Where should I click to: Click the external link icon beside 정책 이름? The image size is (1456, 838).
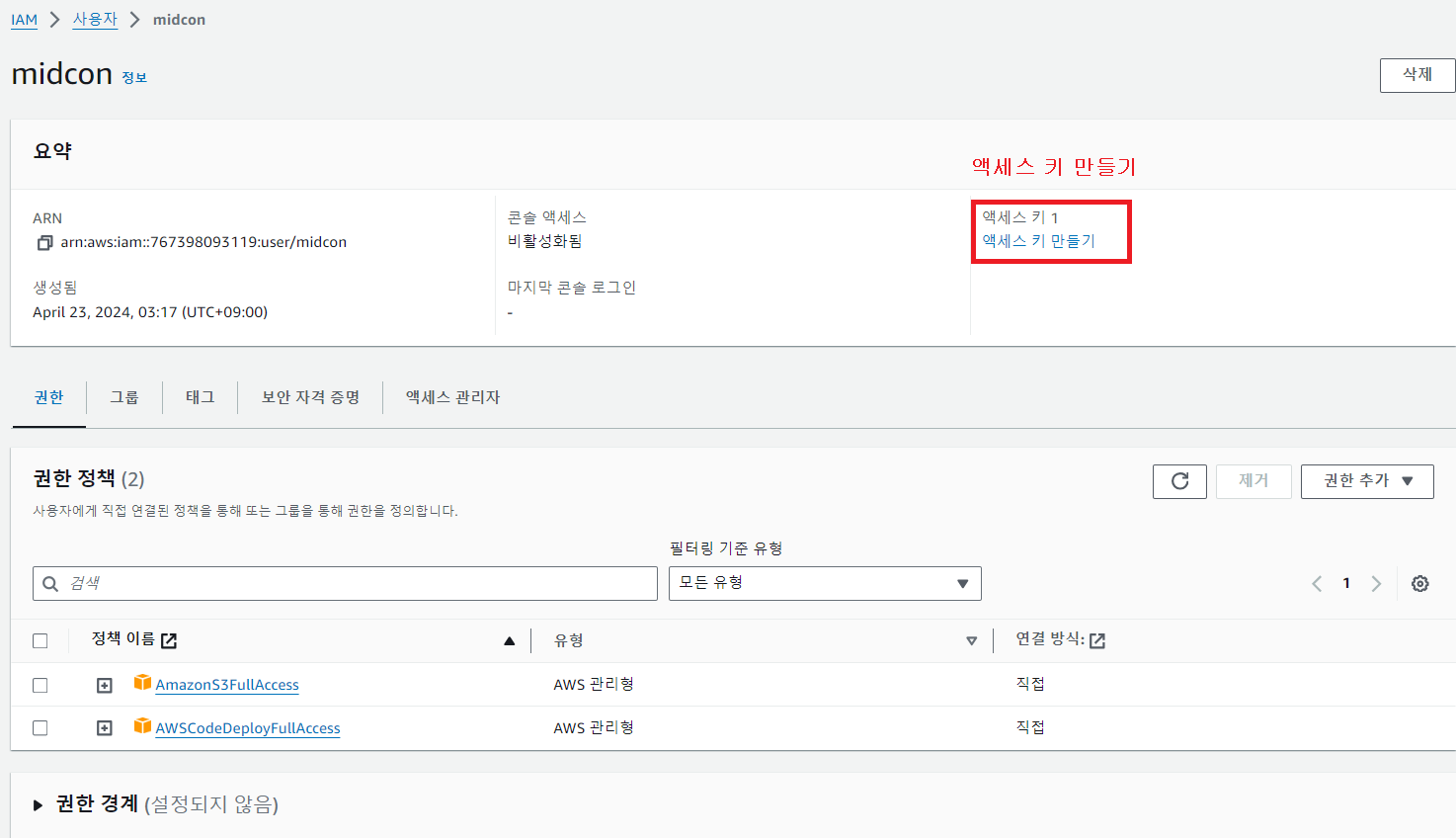(x=169, y=640)
